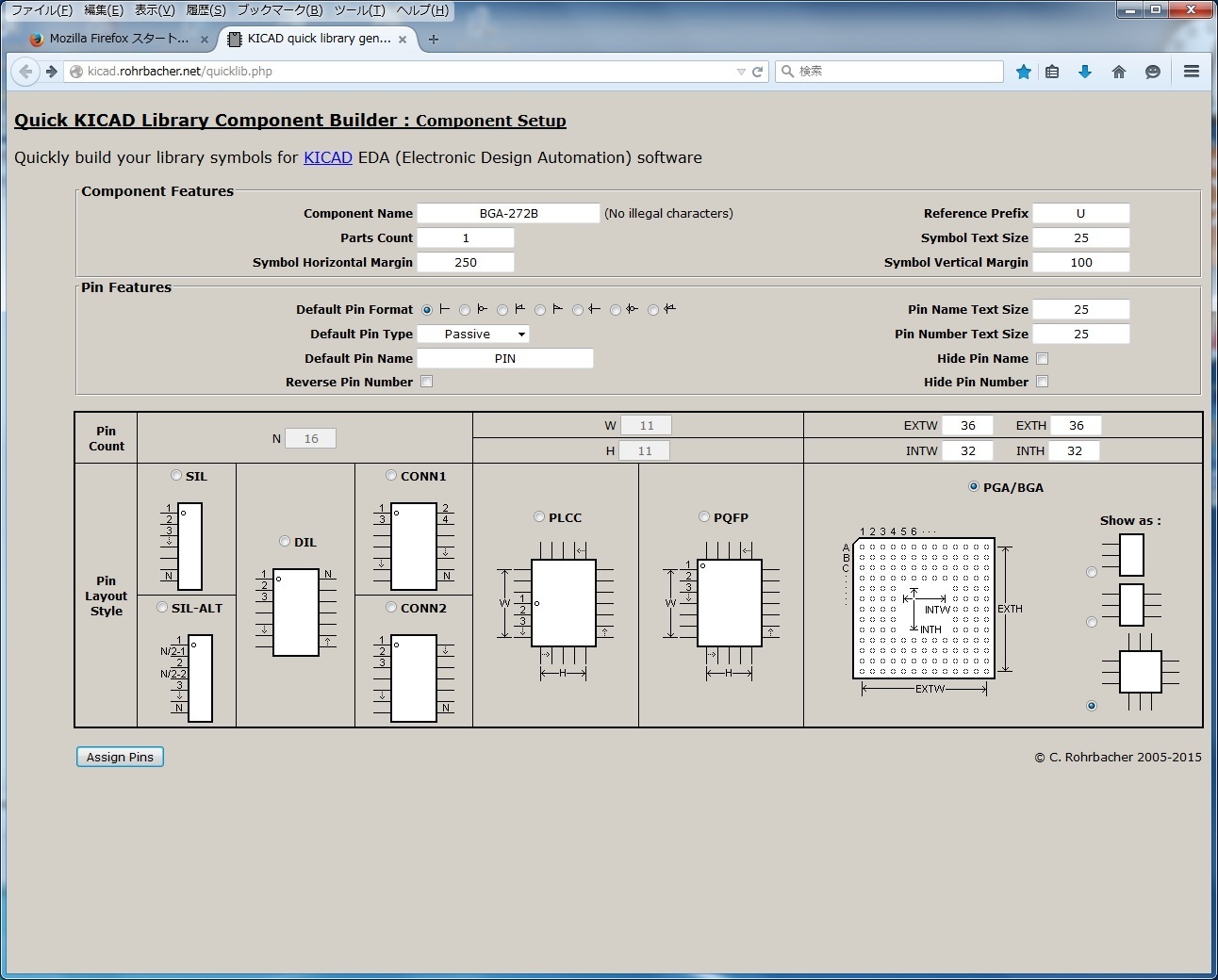The height and width of the screenshot is (980, 1218).
Task: Select the clock pin format icon
Action: click(x=502, y=309)
